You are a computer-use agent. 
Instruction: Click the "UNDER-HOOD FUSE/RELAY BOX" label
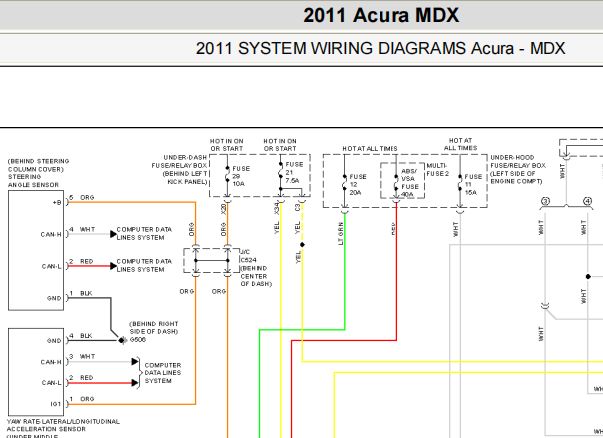518,162
